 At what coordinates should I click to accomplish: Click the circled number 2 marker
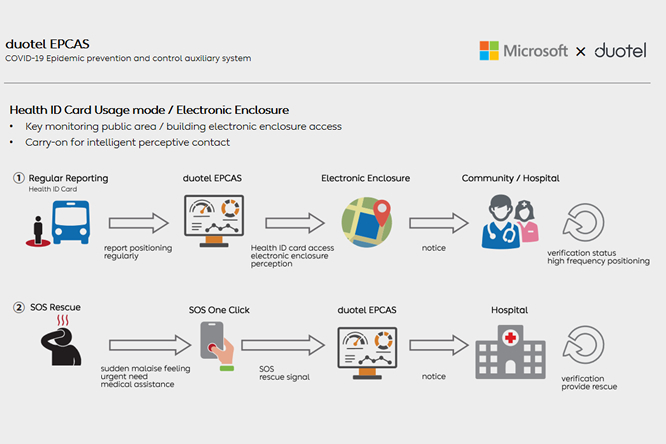(18, 307)
